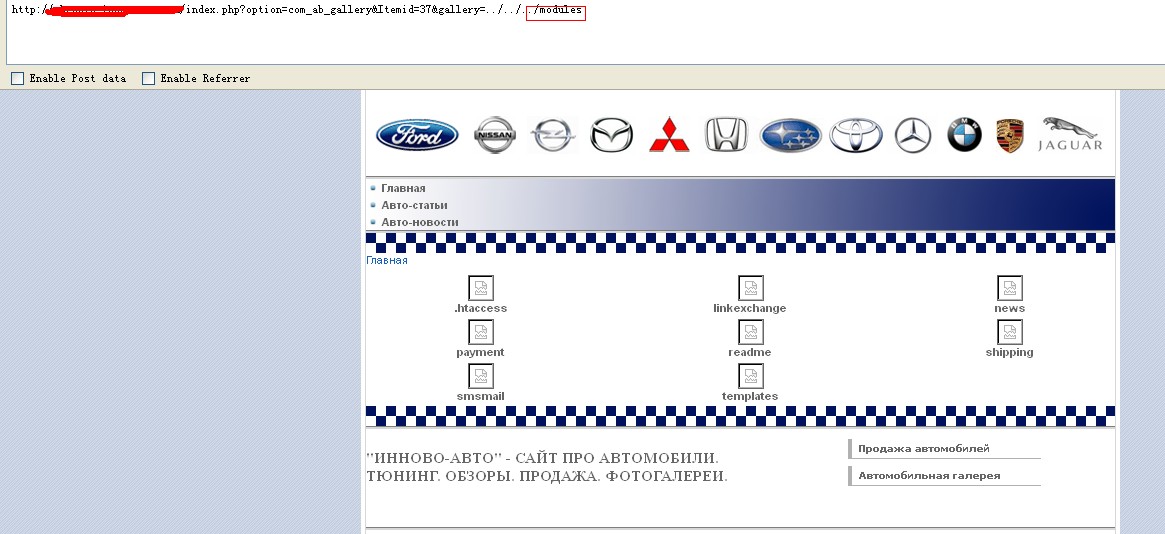Click the Porsche crest logo

click(1010, 136)
